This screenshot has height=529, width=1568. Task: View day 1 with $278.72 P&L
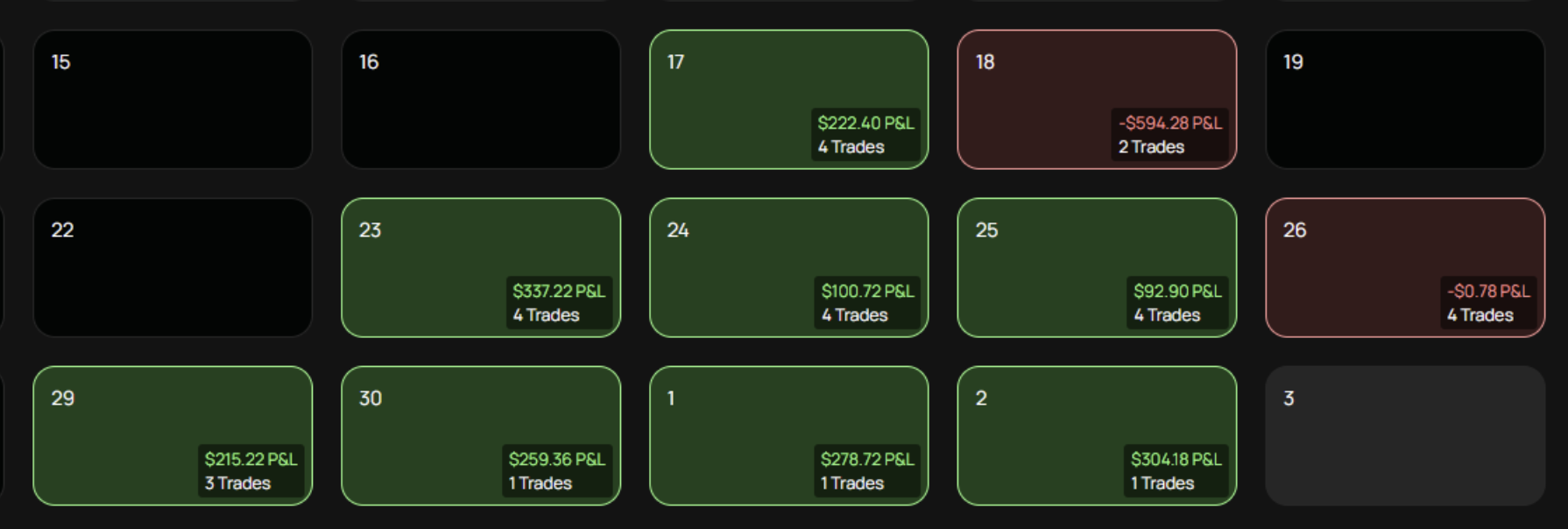click(x=789, y=436)
